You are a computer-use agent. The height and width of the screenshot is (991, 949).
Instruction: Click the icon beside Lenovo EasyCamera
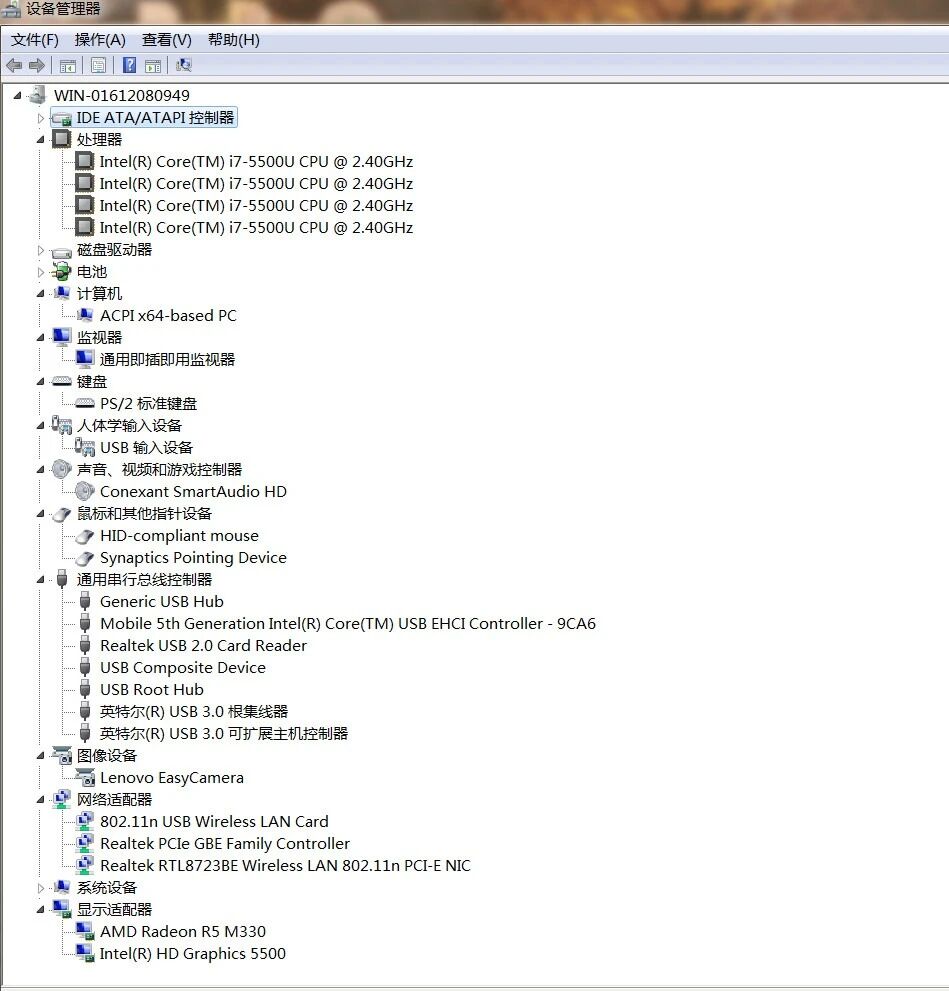[85, 777]
